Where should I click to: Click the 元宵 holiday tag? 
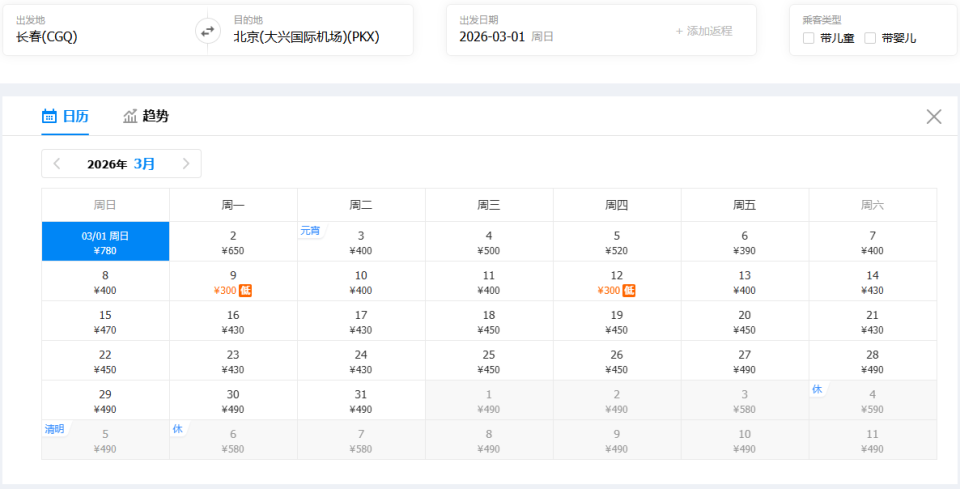tap(310, 231)
